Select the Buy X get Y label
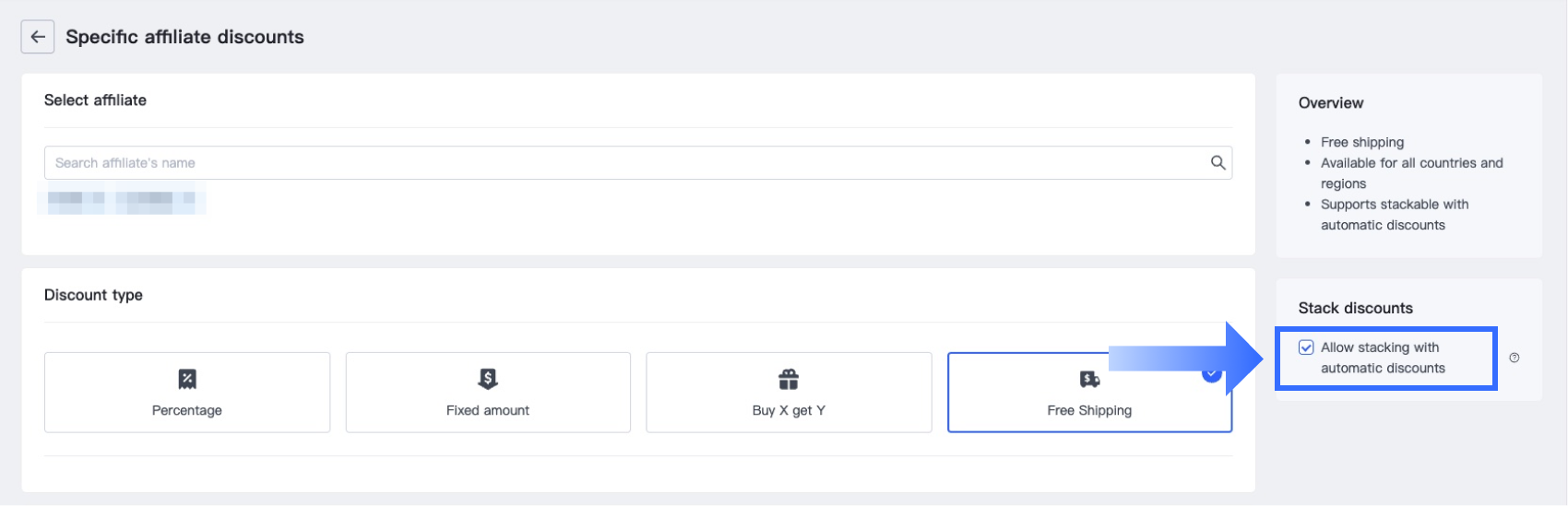This screenshot has height=506, width=1568. pyautogui.click(x=789, y=410)
